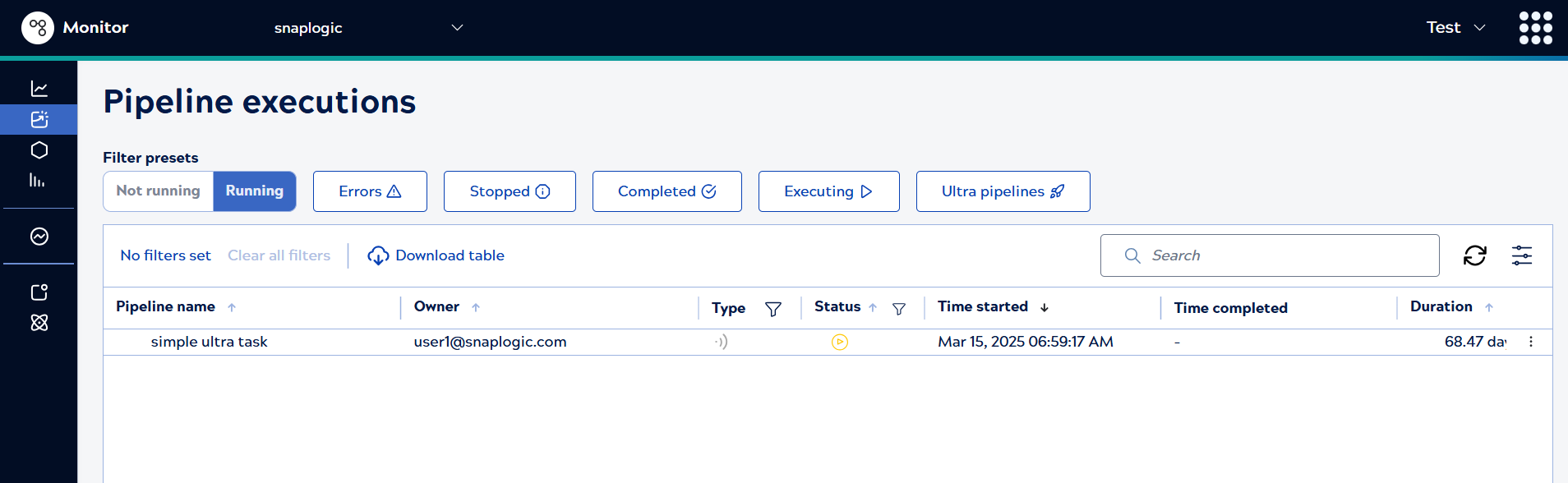Open row actions menu for simple ultra task
The image size is (1568, 483).
pos(1530,342)
